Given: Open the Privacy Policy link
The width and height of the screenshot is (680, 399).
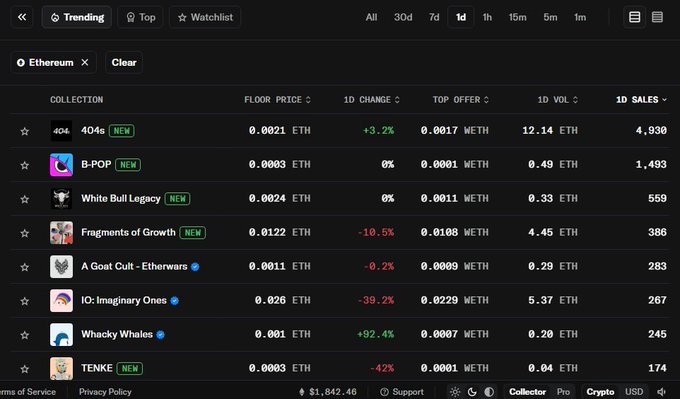Looking at the screenshot, I should [x=105, y=392].
